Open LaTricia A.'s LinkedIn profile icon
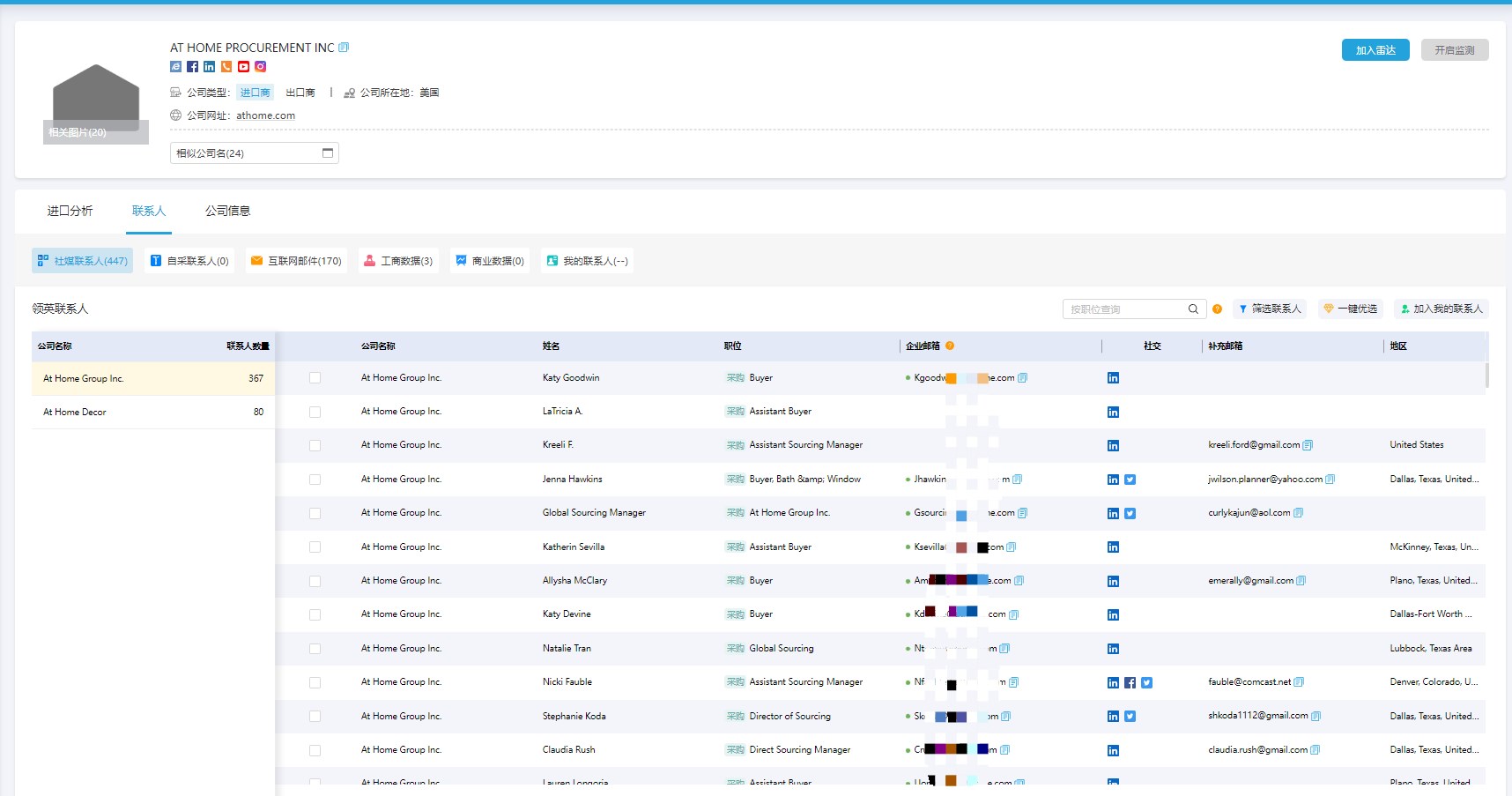Image resolution: width=1512 pixels, height=796 pixels. [x=1113, y=412]
